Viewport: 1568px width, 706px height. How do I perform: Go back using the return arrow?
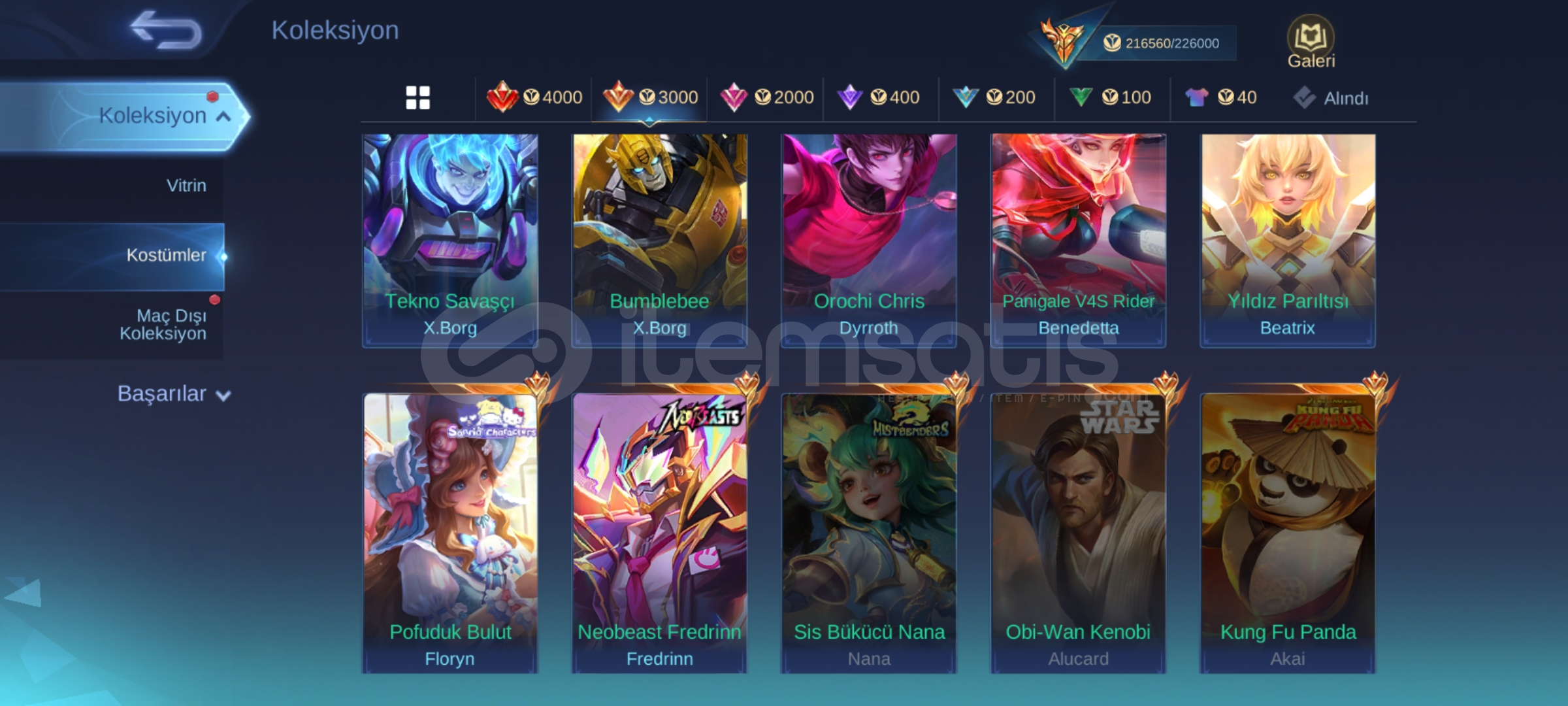tap(166, 30)
